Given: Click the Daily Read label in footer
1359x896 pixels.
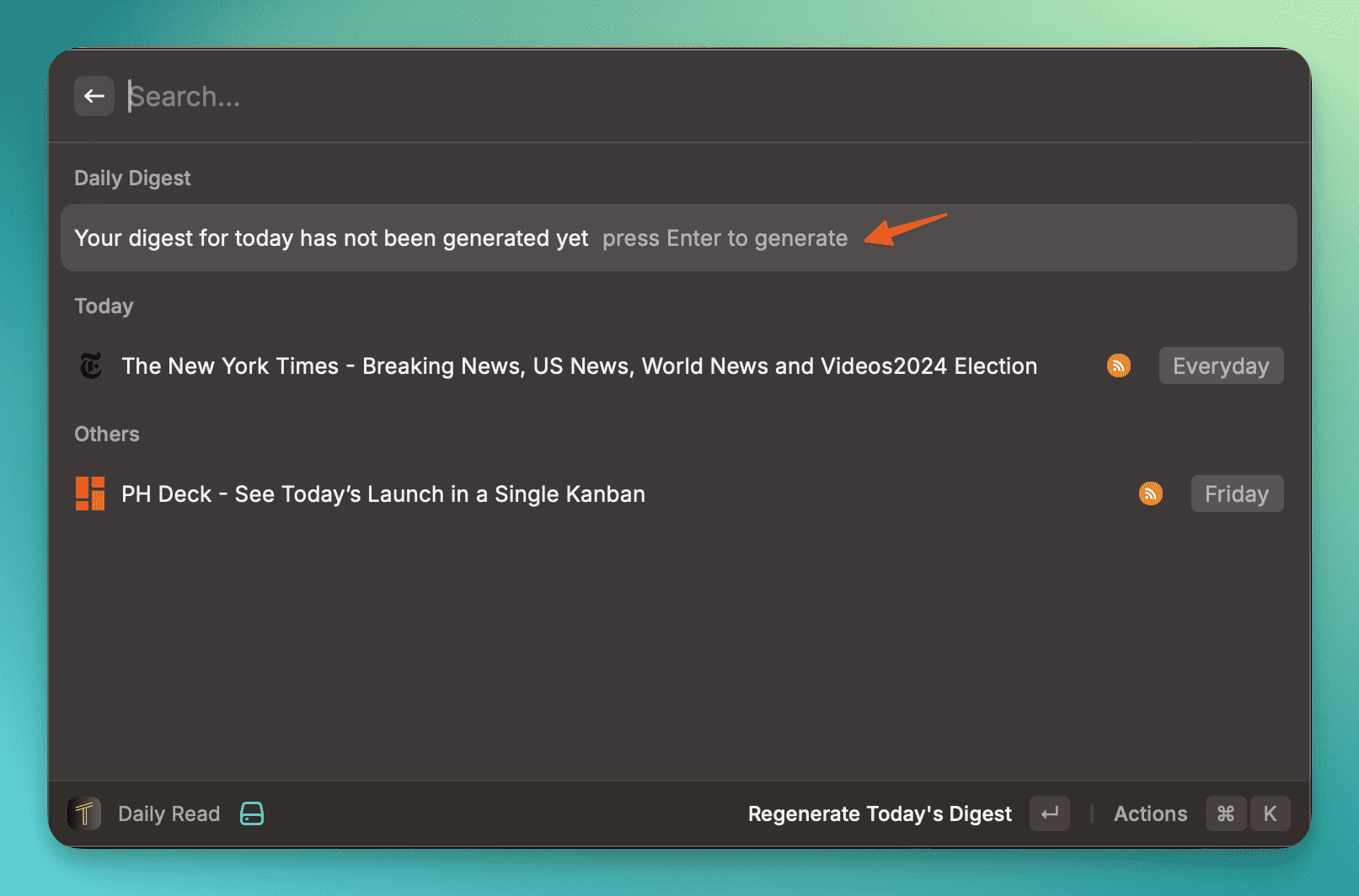Looking at the screenshot, I should 169,813.
